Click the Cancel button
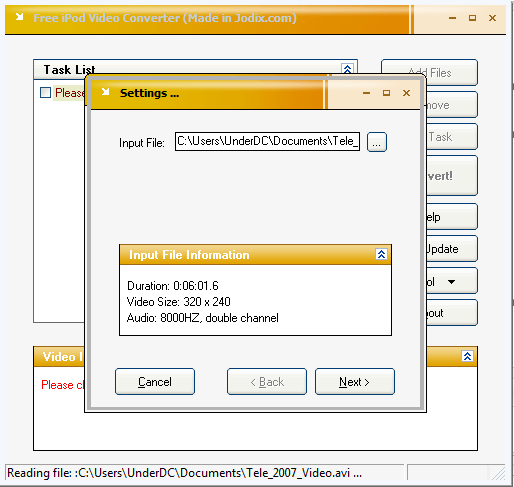514x487 pixels. point(155,382)
